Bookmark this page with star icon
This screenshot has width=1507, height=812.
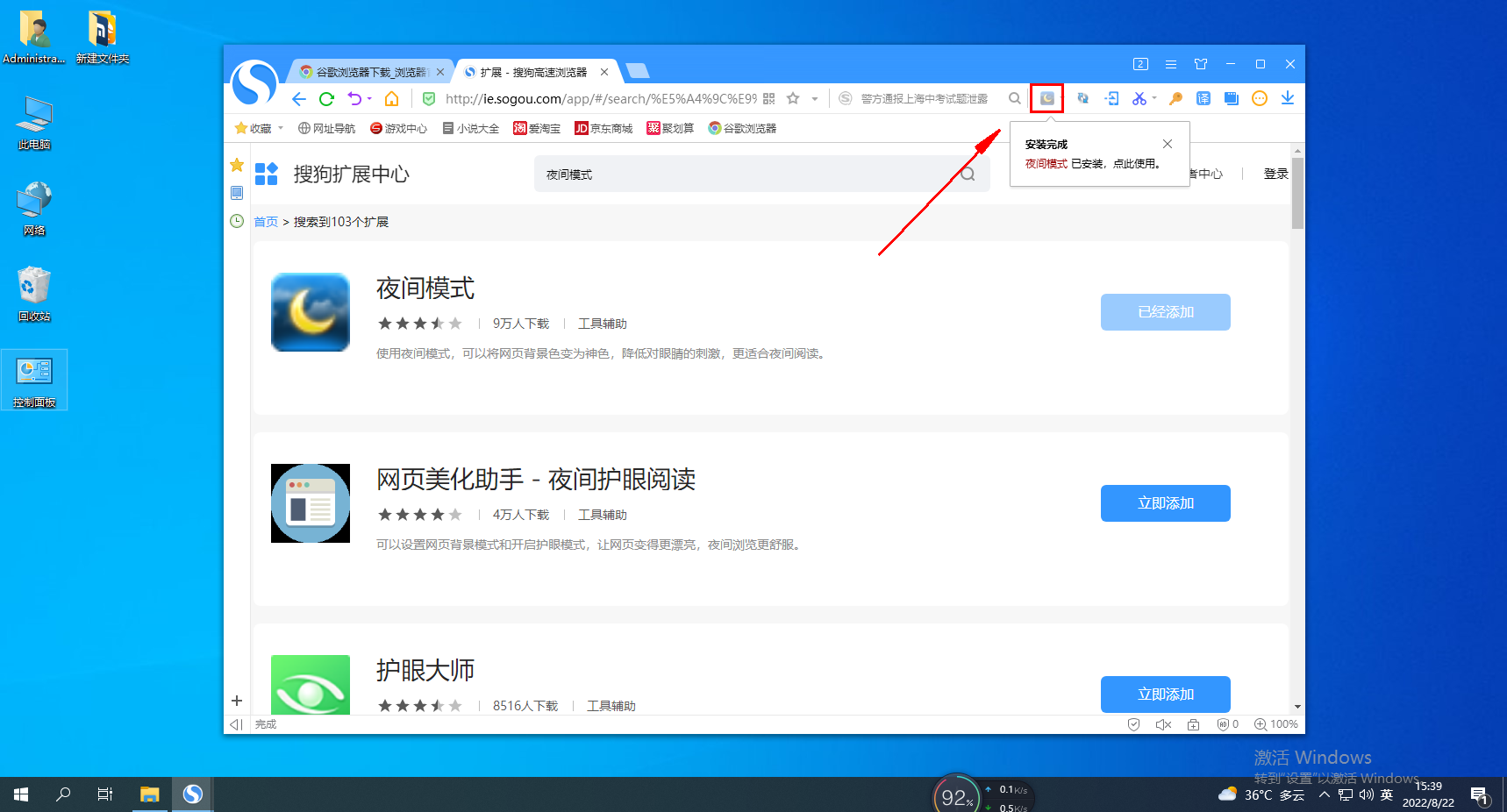click(793, 98)
